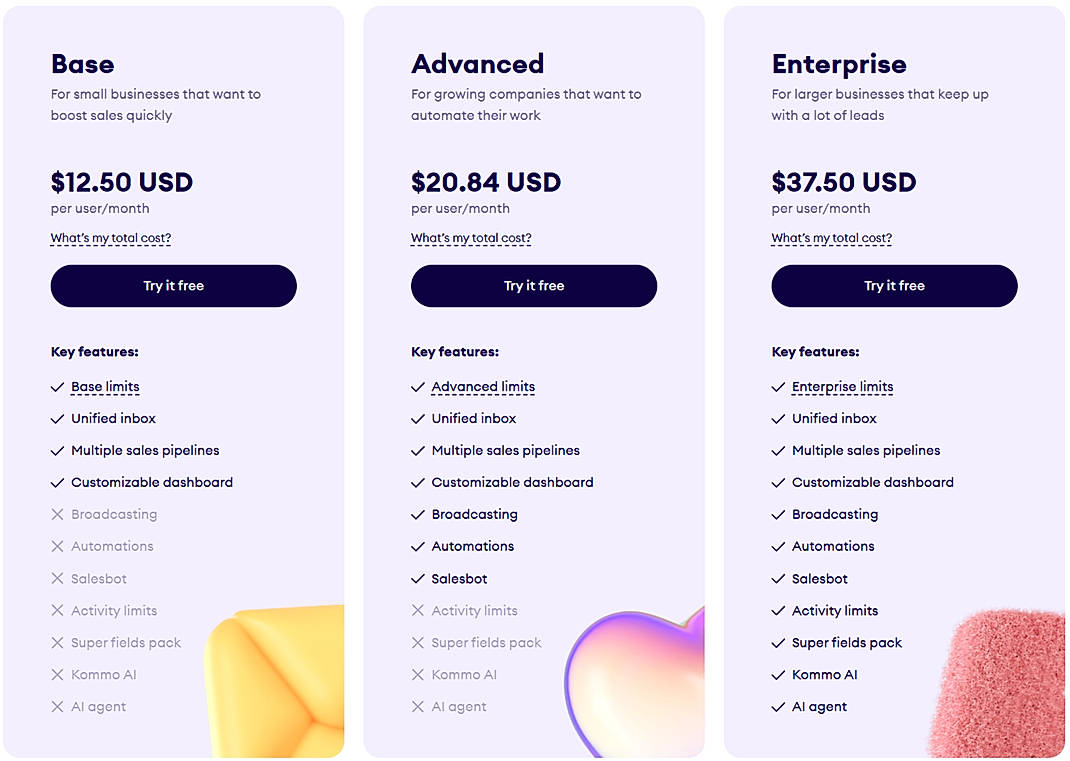The height and width of the screenshot is (761, 1070).
Task: Open the Base limits feature details
Action: (105, 386)
